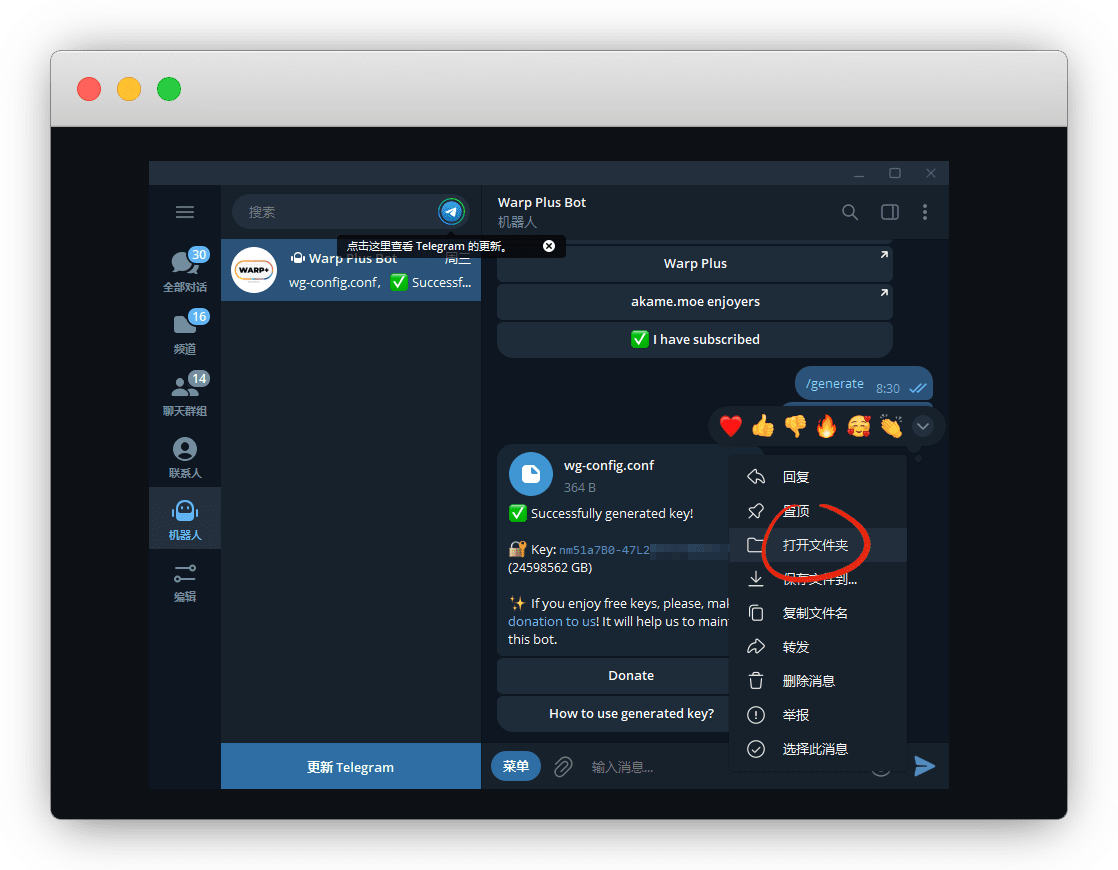Click the green macOS zoom button

[x=169, y=89]
